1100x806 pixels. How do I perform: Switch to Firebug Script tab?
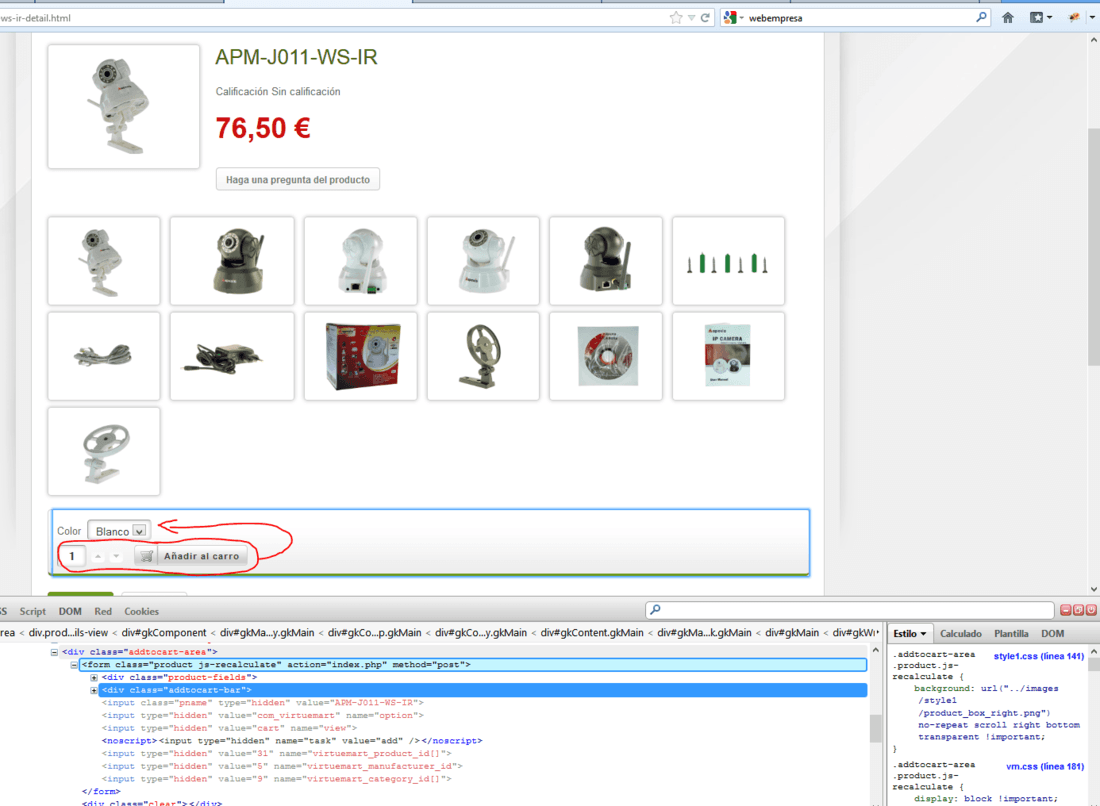(x=32, y=612)
